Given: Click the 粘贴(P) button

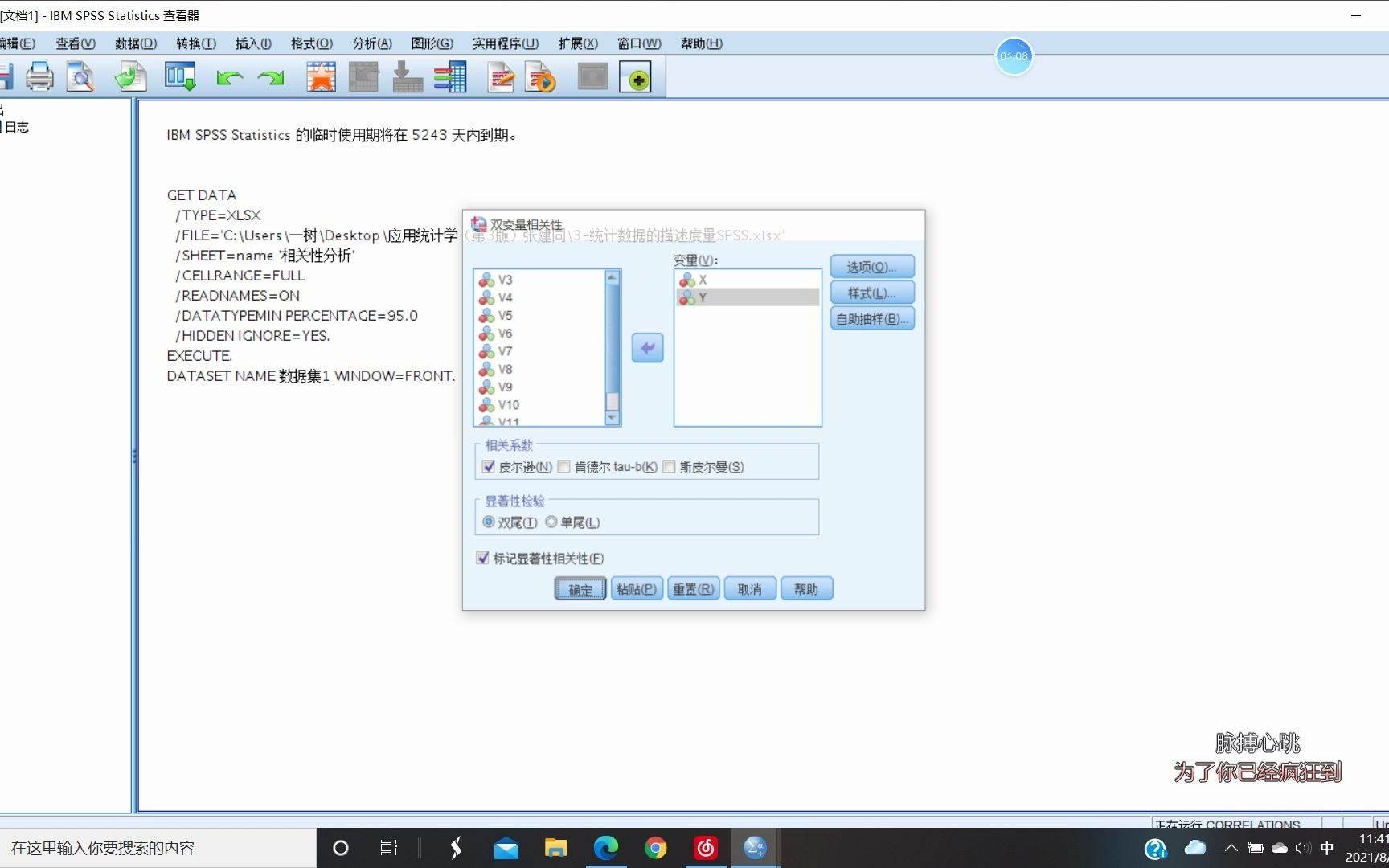Looking at the screenshot, I should point(637,589).
